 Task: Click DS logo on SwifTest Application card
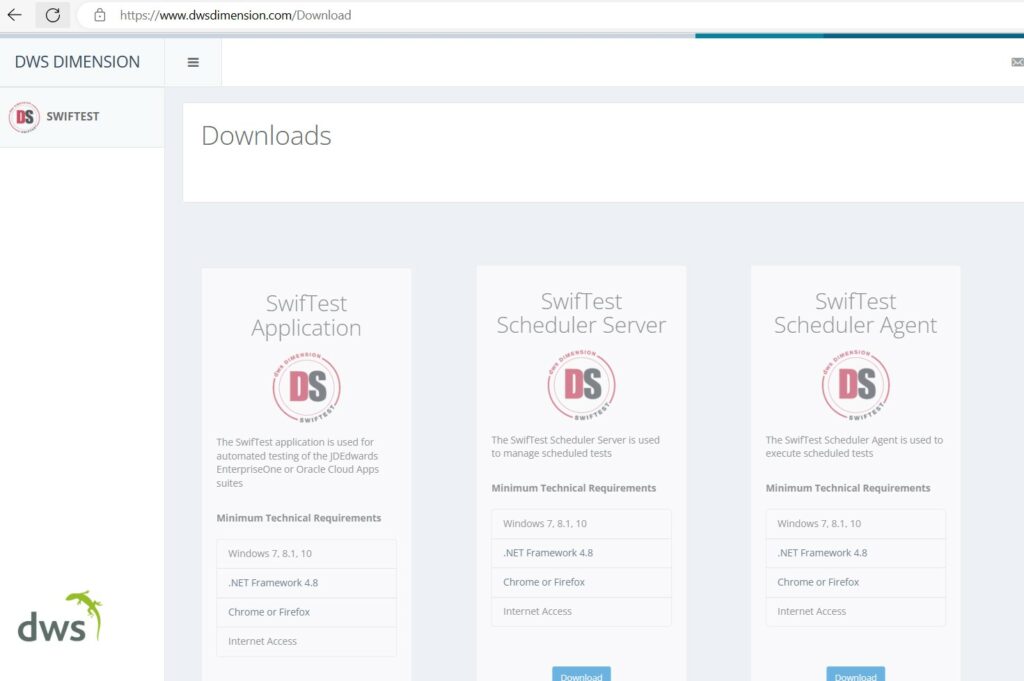coord(306,387)
